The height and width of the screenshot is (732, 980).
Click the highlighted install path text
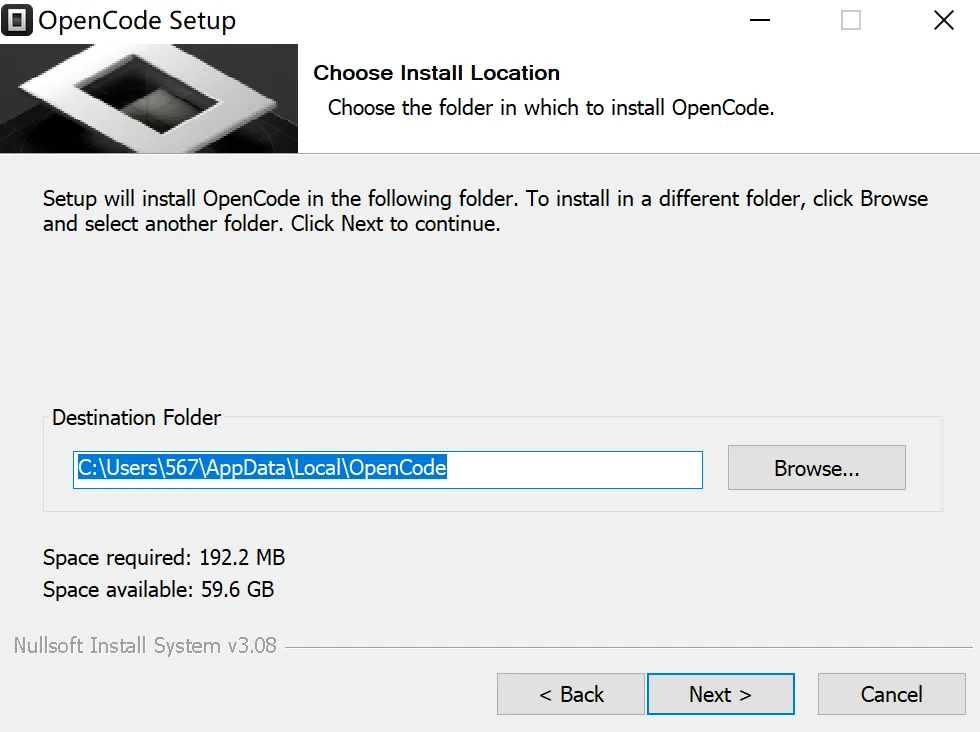[262, 468]
